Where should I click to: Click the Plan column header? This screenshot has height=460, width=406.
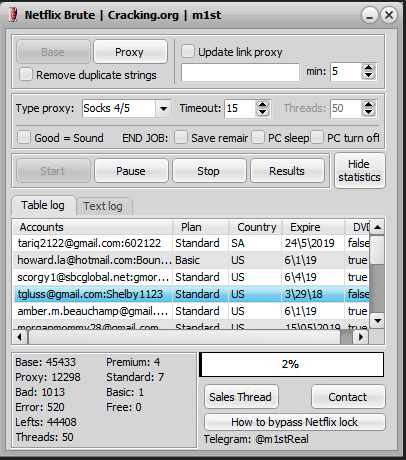200,227
